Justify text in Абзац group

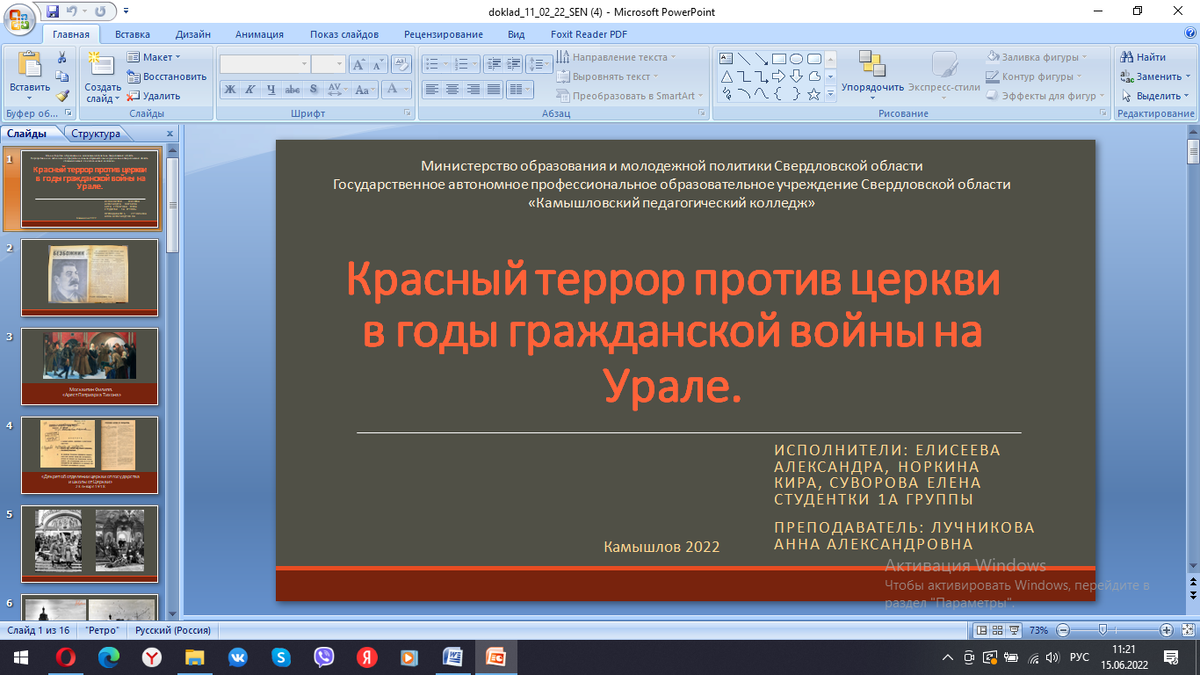click(x=492, y=89)
